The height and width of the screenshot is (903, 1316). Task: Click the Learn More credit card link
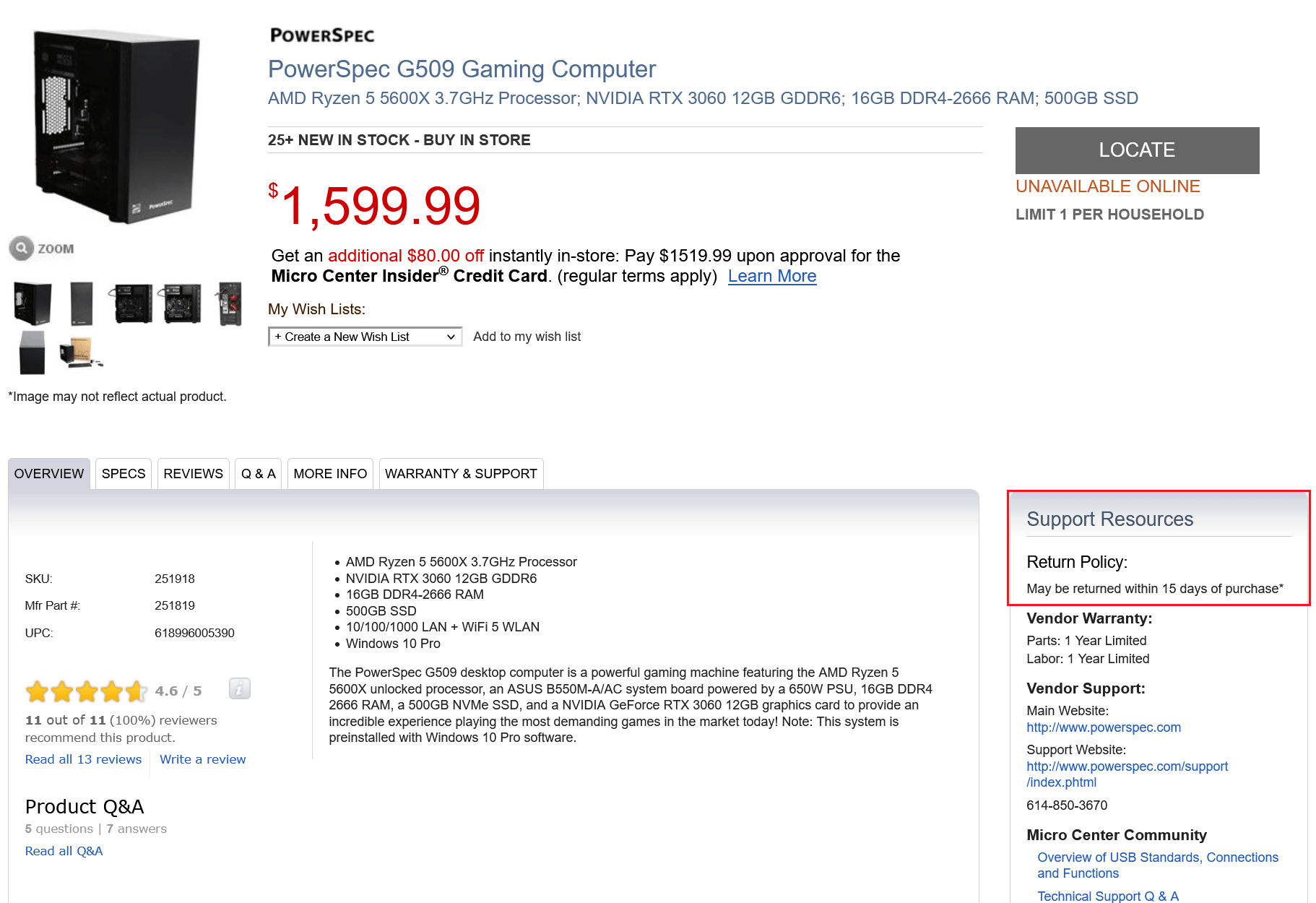[x=771, y=276]
